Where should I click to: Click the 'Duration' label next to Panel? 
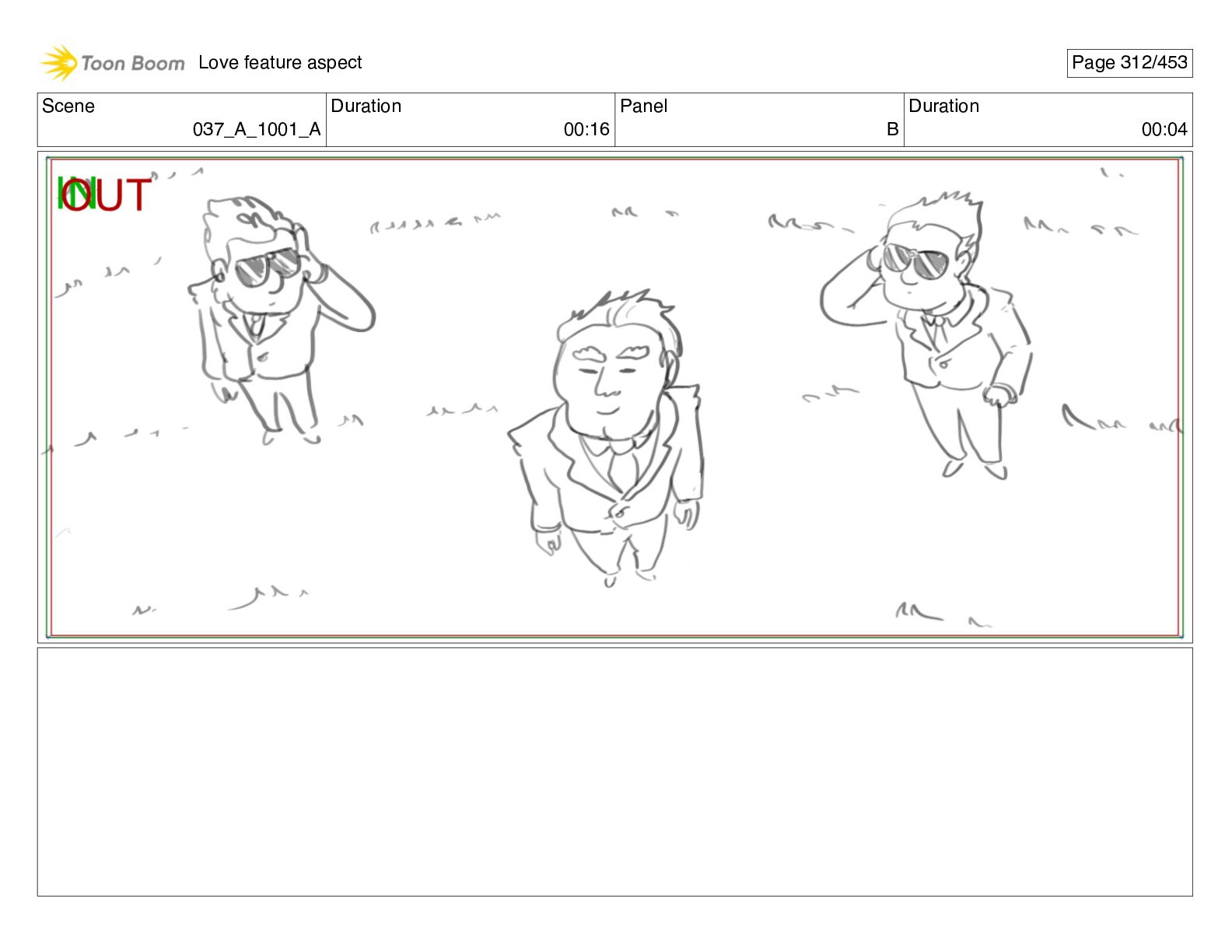[x=944, y=106]
